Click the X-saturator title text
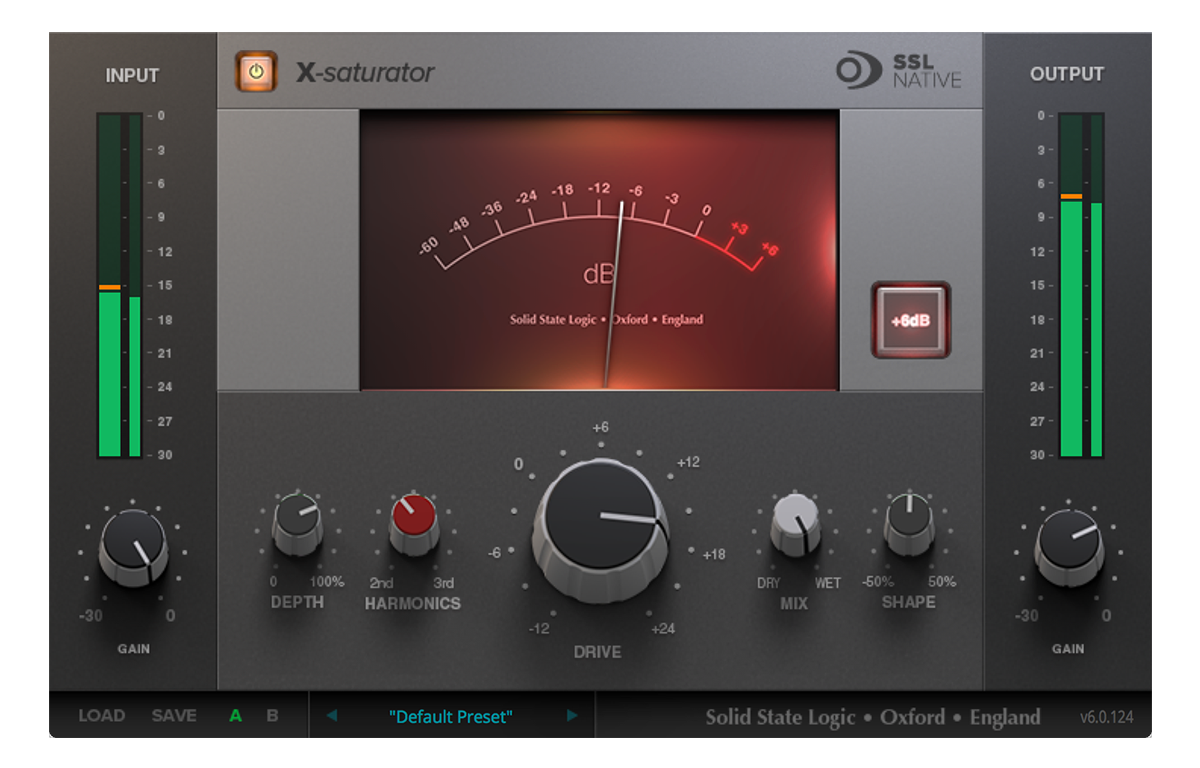 365,73
